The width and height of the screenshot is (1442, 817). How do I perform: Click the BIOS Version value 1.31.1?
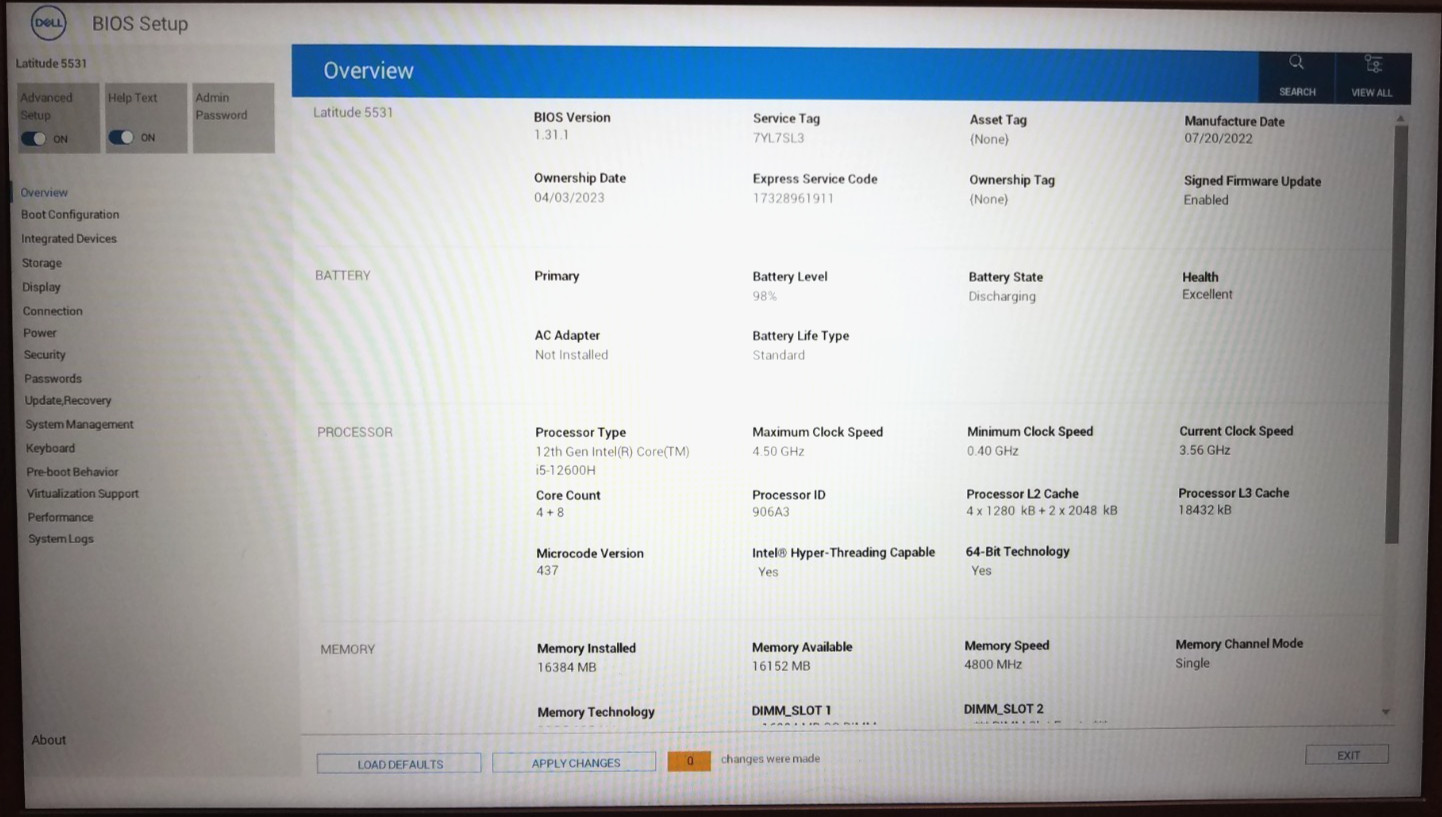point(551,135)
